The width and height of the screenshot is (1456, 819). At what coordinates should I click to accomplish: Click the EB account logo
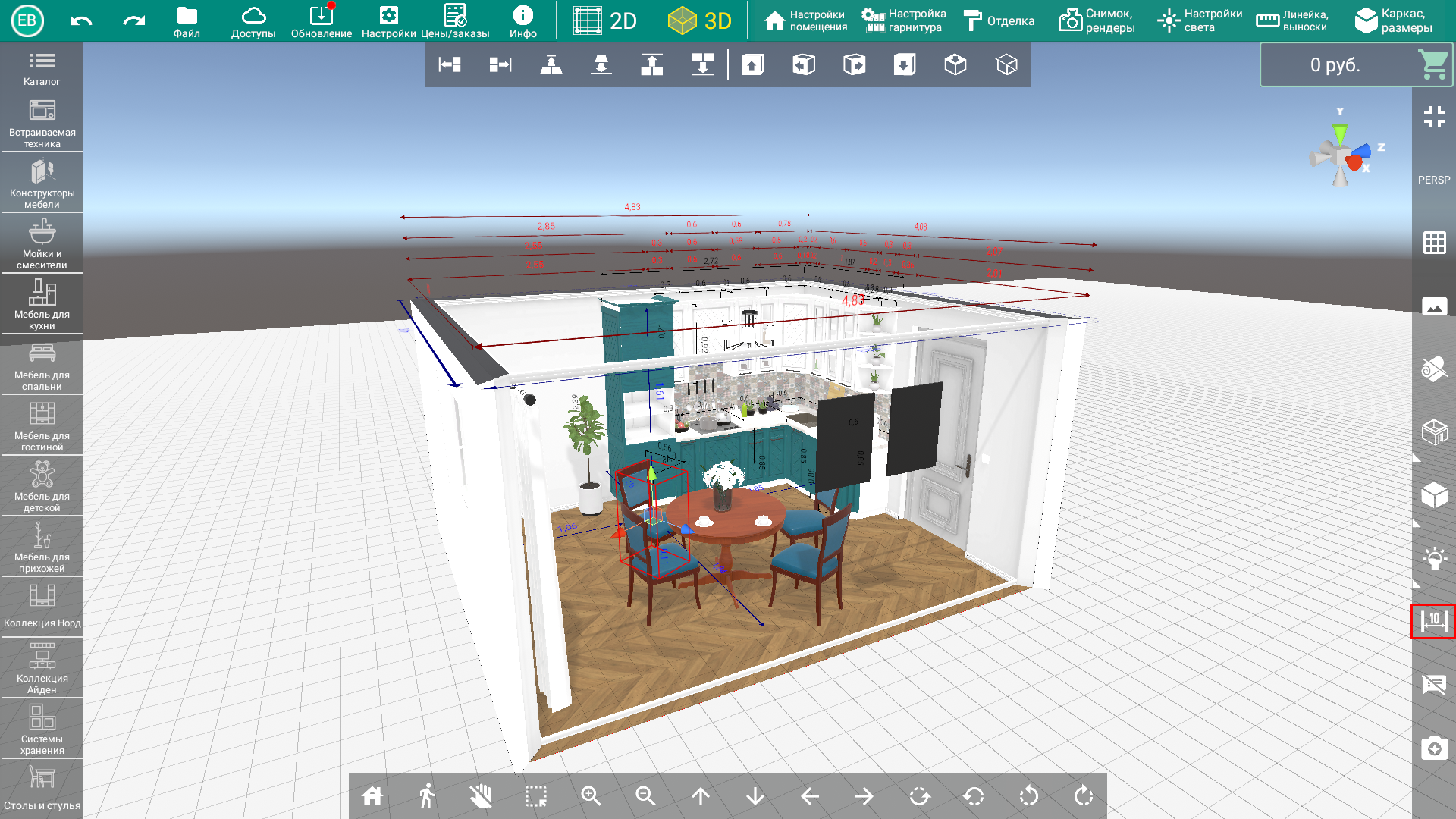click(27, 20)
